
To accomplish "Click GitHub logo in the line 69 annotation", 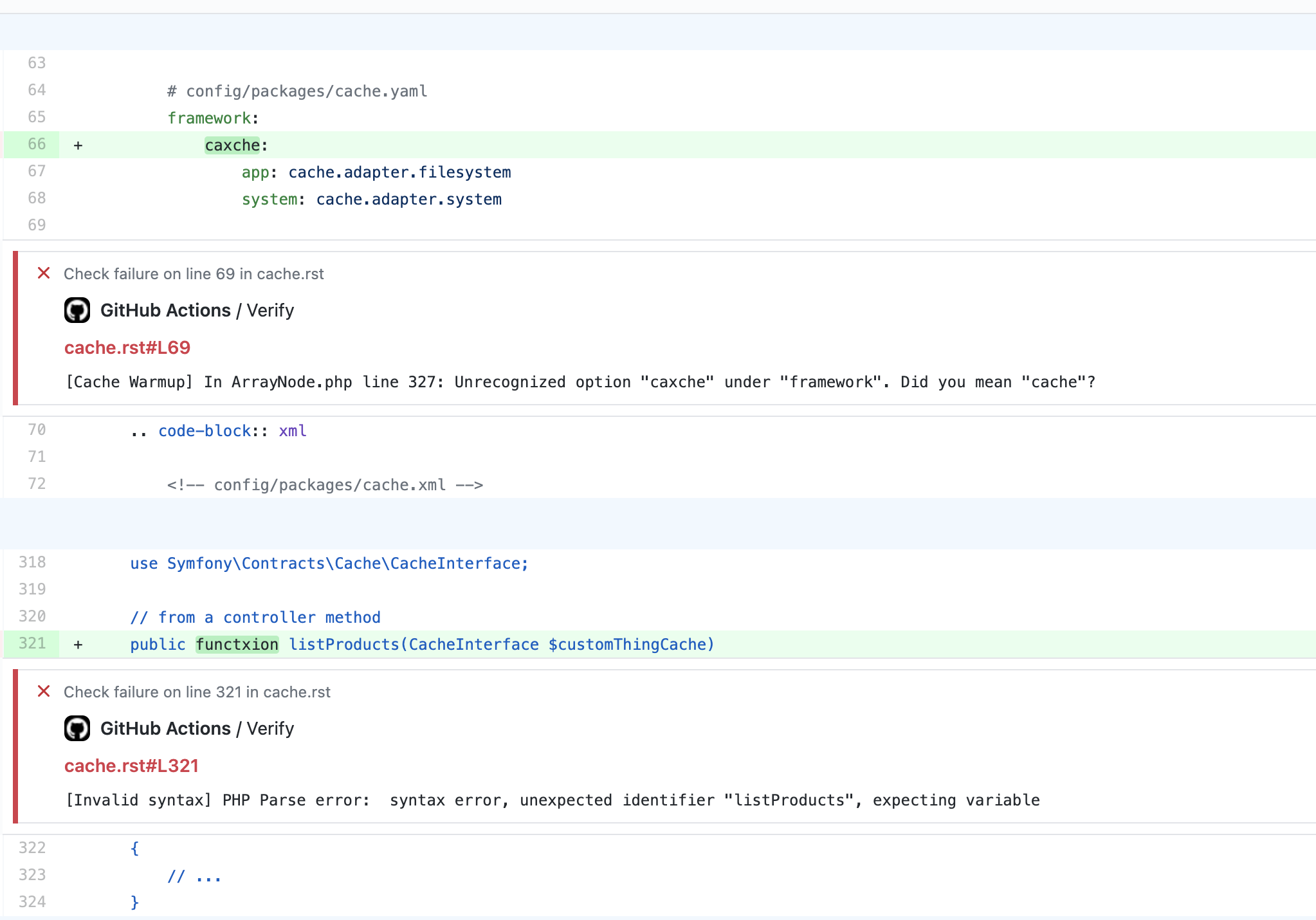I will tap(77, 310).
